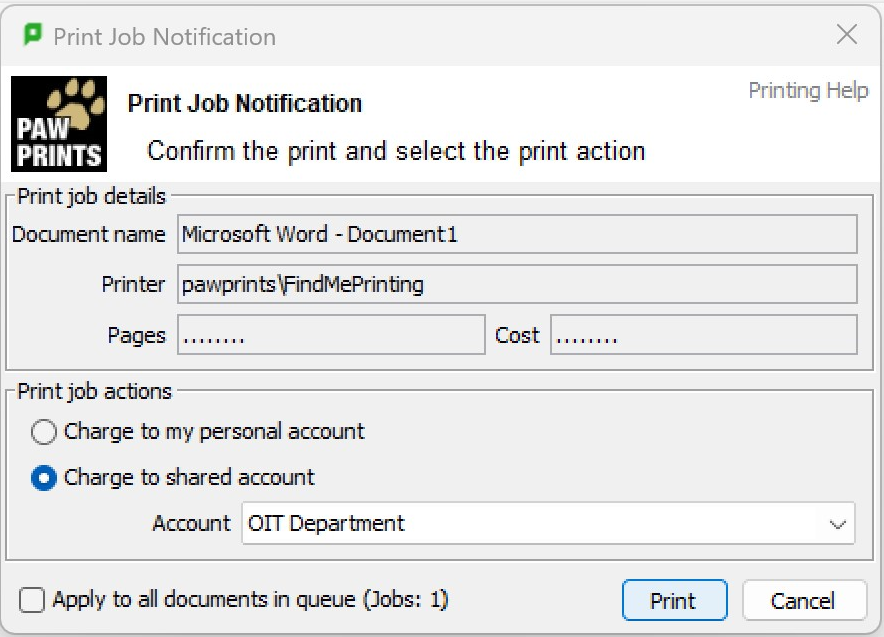Expand the Account list via chevron arrow

click(x=837, y=524)
